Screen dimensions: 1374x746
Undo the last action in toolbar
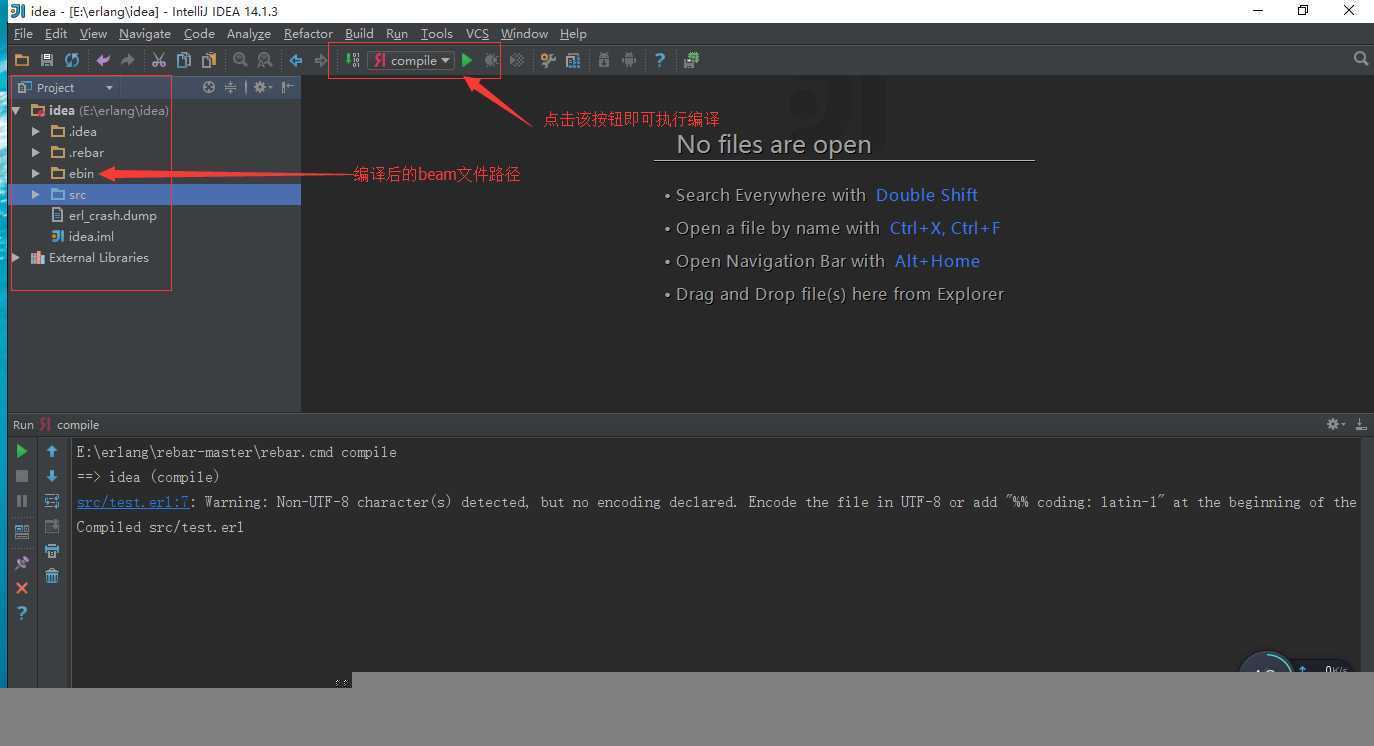(103, 60)
